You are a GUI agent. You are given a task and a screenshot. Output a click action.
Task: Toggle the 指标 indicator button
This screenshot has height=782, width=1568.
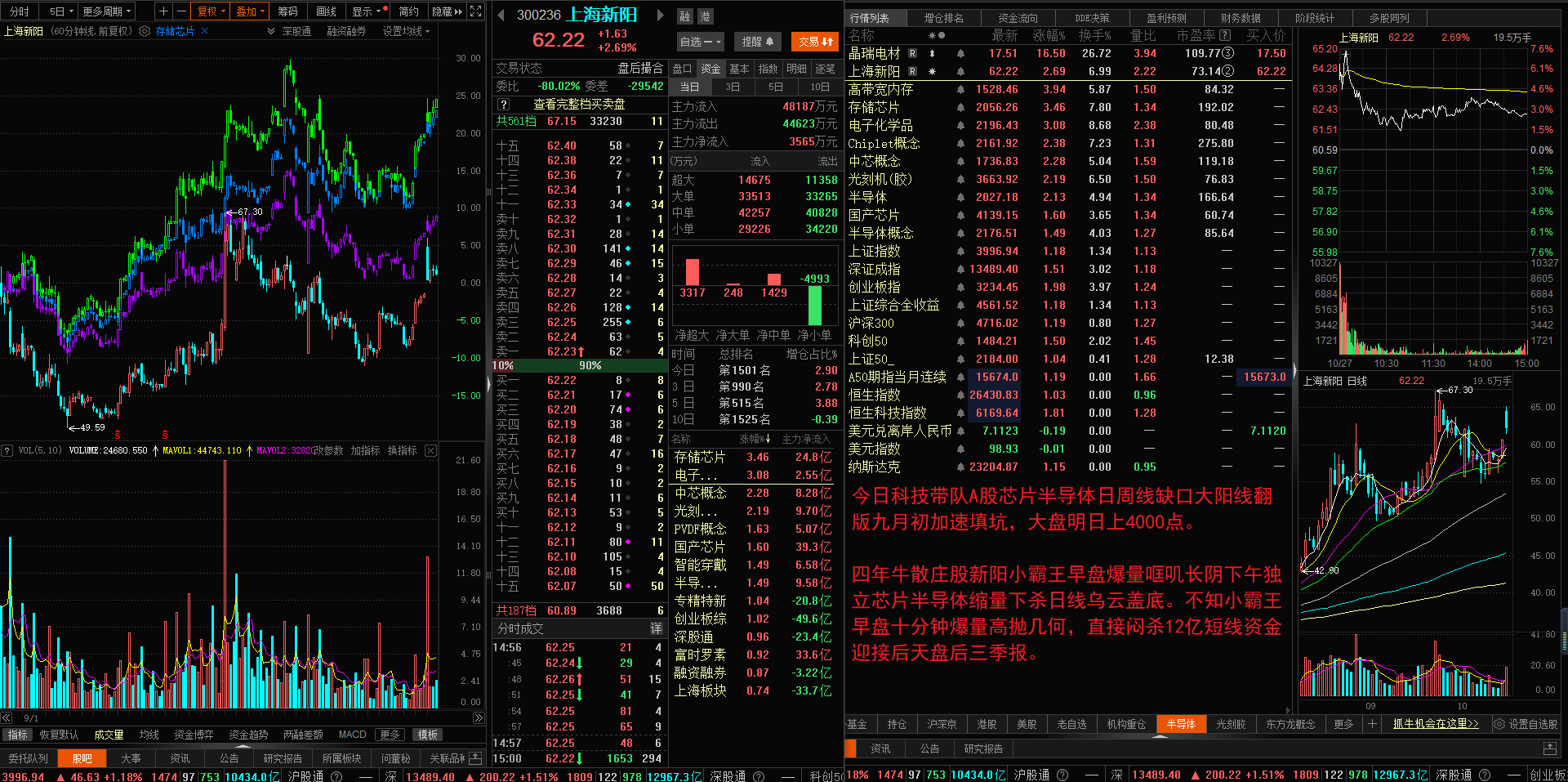pyautogui.click(x=18, y=735)
